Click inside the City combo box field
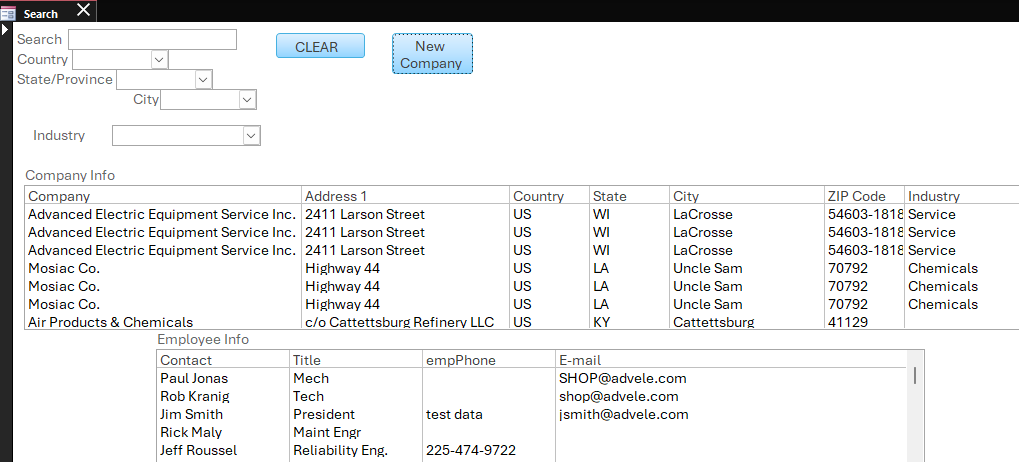This screenshot has width=1019, height=462. pyautogui.click(x=200, y=100)
